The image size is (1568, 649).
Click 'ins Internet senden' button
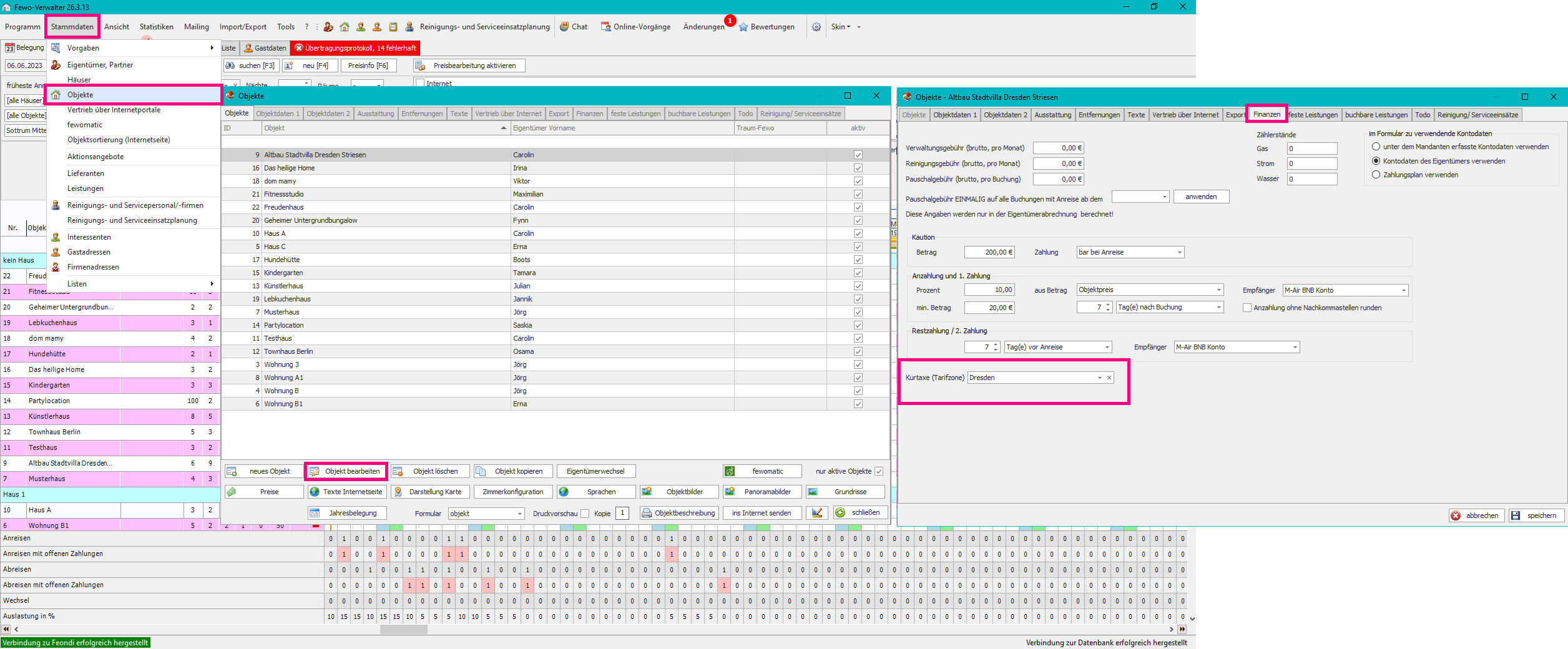pyautogui.click(x=762, y=513)
